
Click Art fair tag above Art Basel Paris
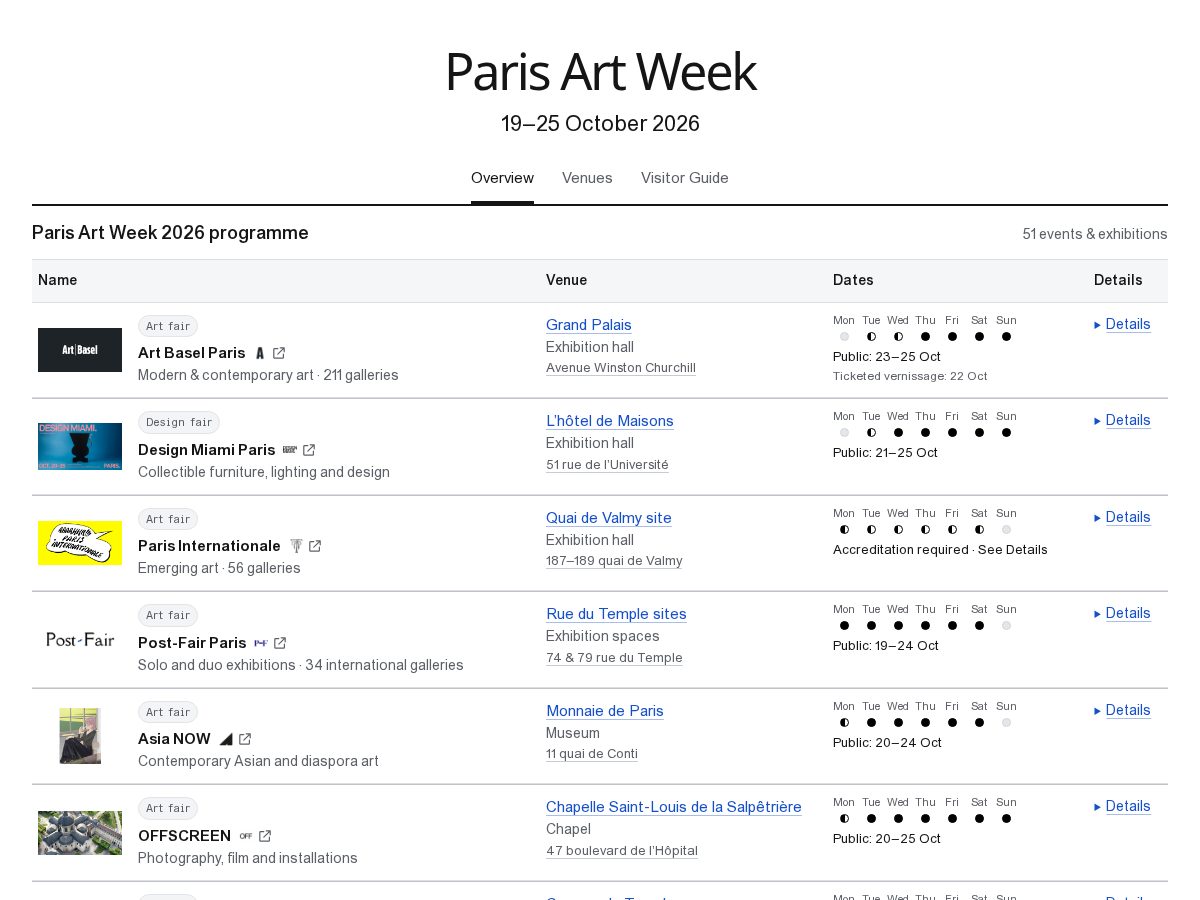tap(168, 326)
